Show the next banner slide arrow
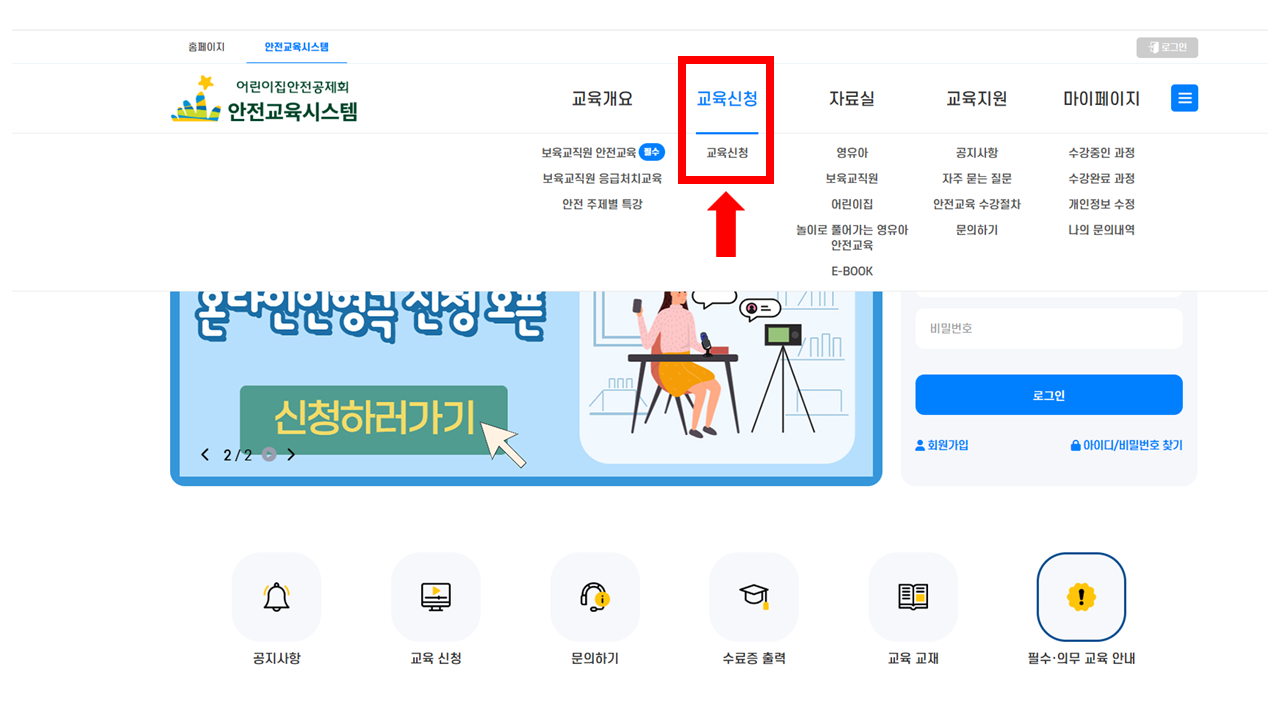This screenshot has height=720, width=1280. click(291, 455)
